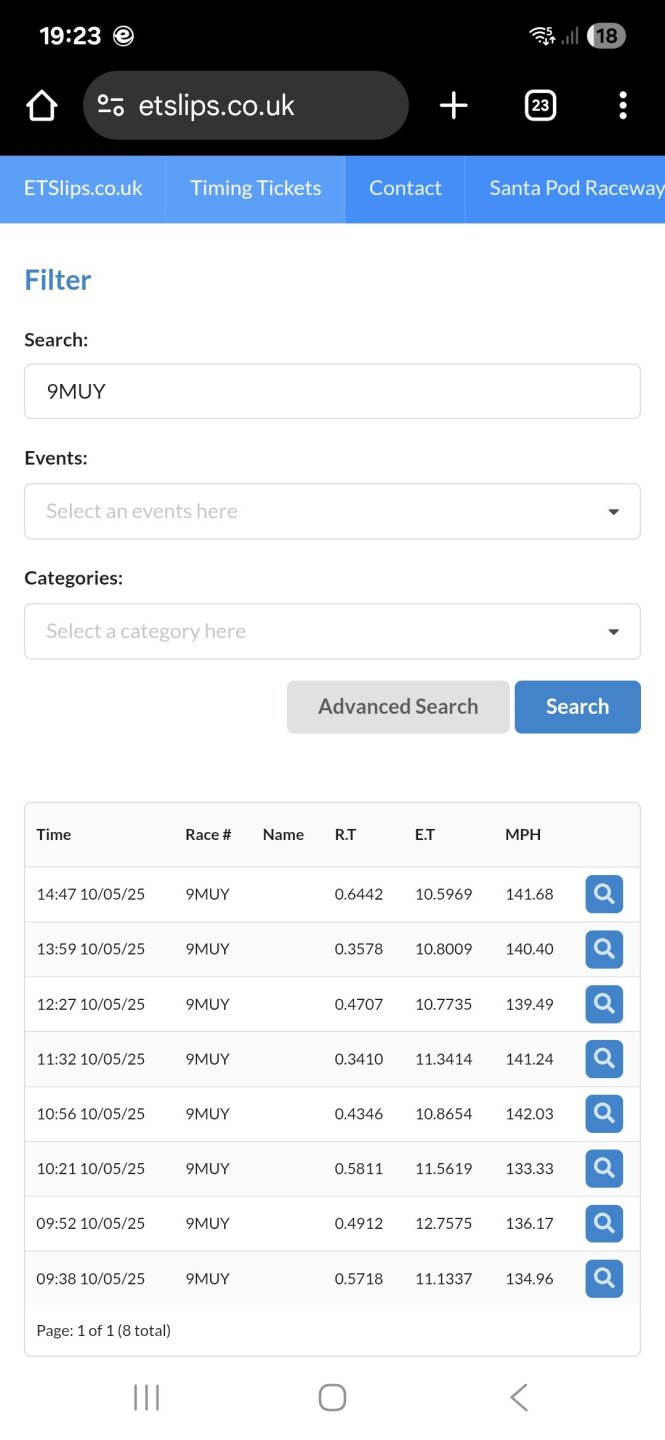View details for the 14:47 run
The image size is (665, 1440).
(603, 894)
